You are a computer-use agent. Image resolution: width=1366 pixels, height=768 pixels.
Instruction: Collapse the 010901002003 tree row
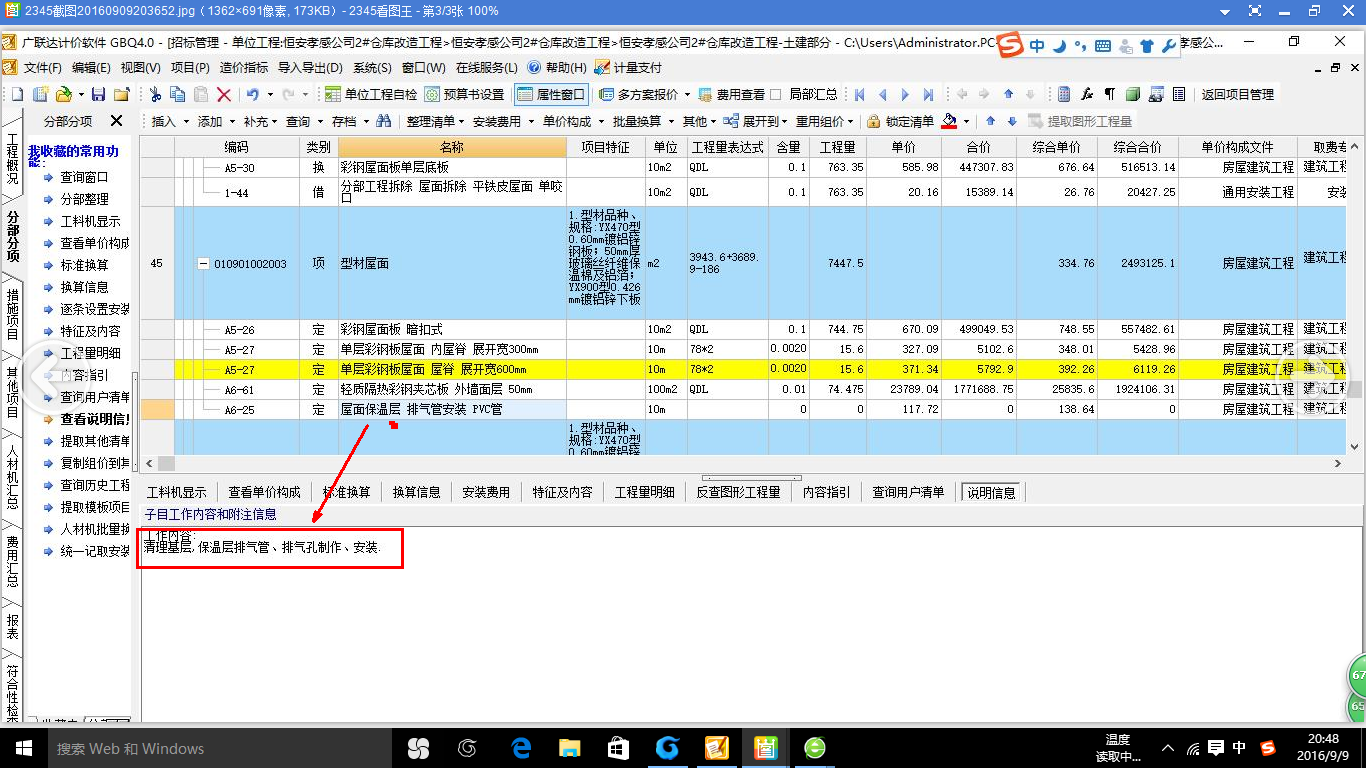tap(204, 264)
